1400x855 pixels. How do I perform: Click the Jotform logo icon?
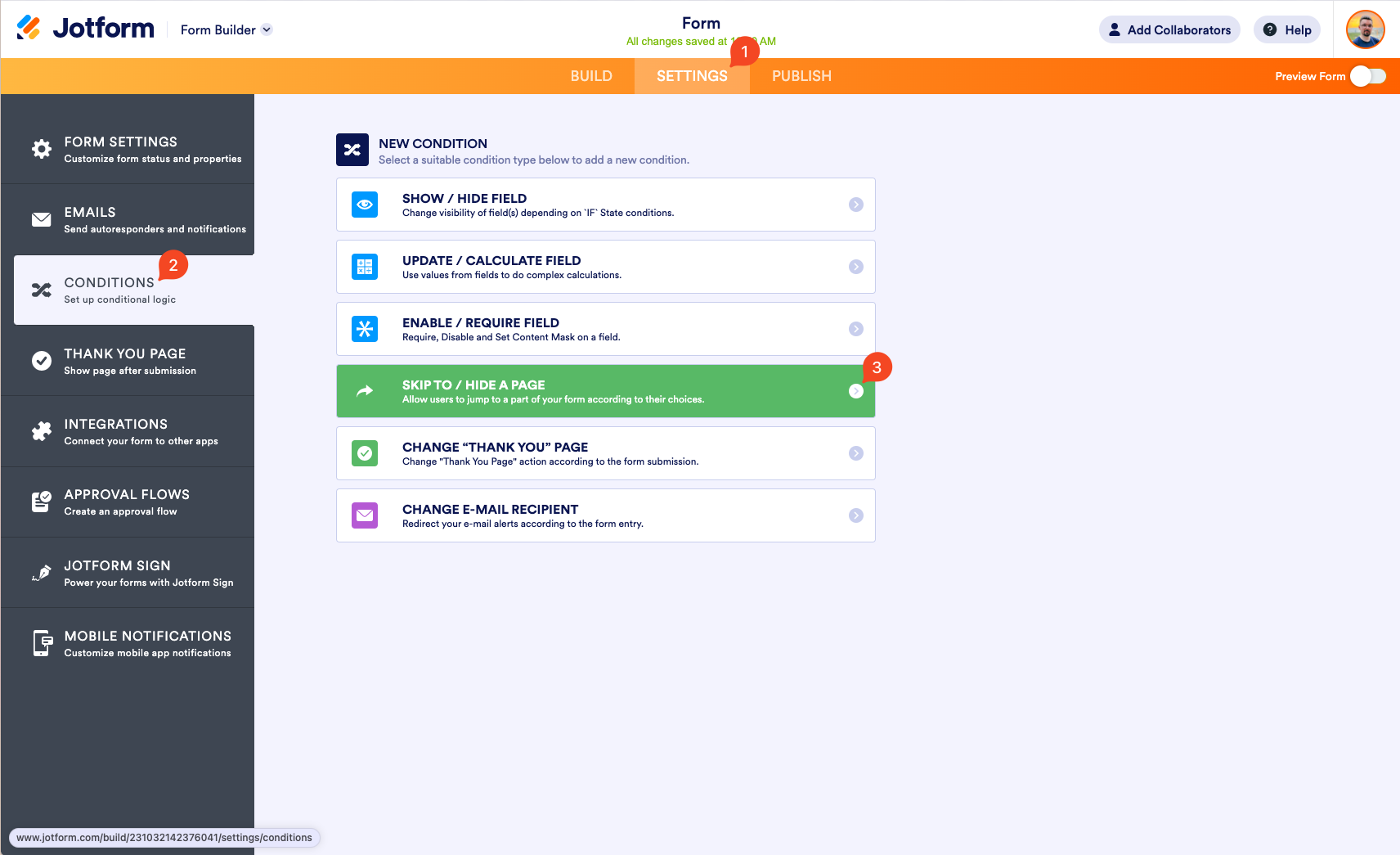(29, 29)
